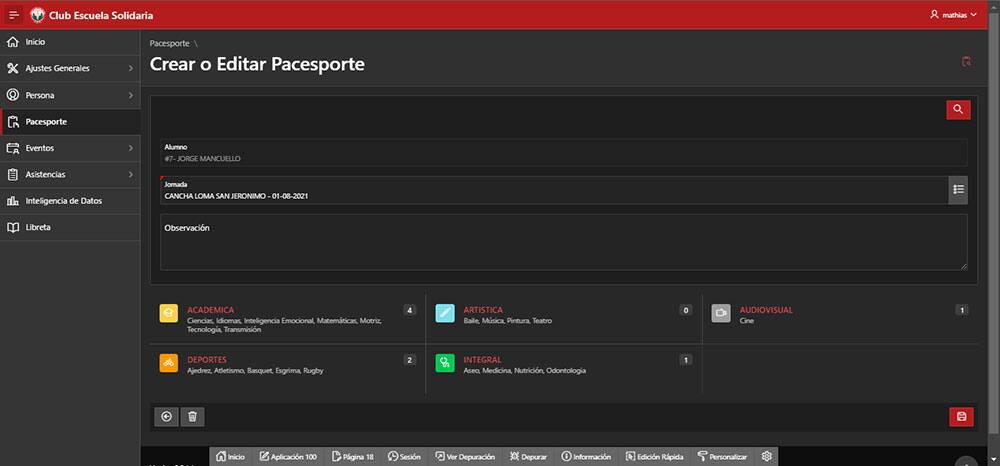
Task: Click the orange DEPORTES category icon
Action: pyautogui.click(x=168, y=363)
